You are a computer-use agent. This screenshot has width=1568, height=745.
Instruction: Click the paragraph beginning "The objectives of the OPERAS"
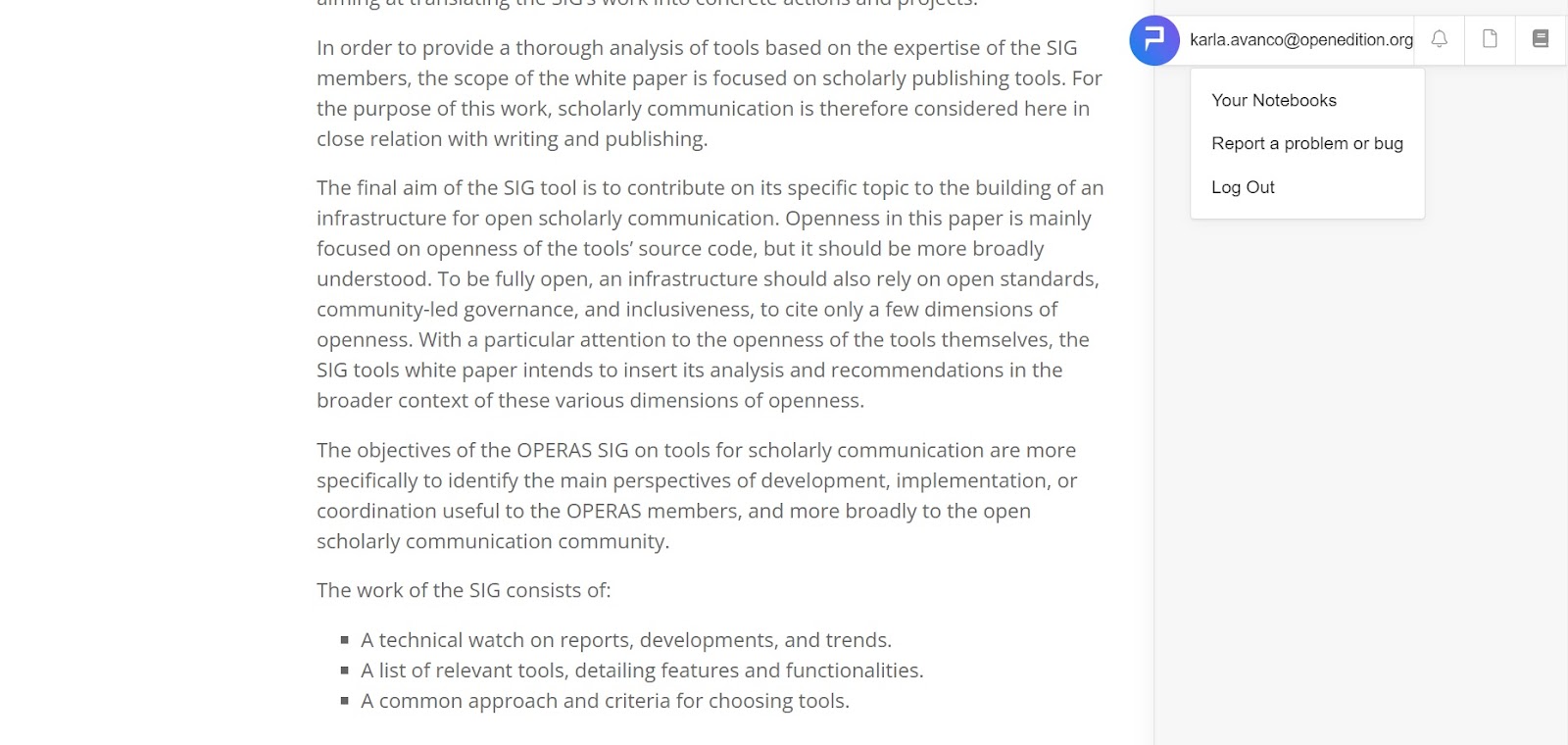click(697, 496)
